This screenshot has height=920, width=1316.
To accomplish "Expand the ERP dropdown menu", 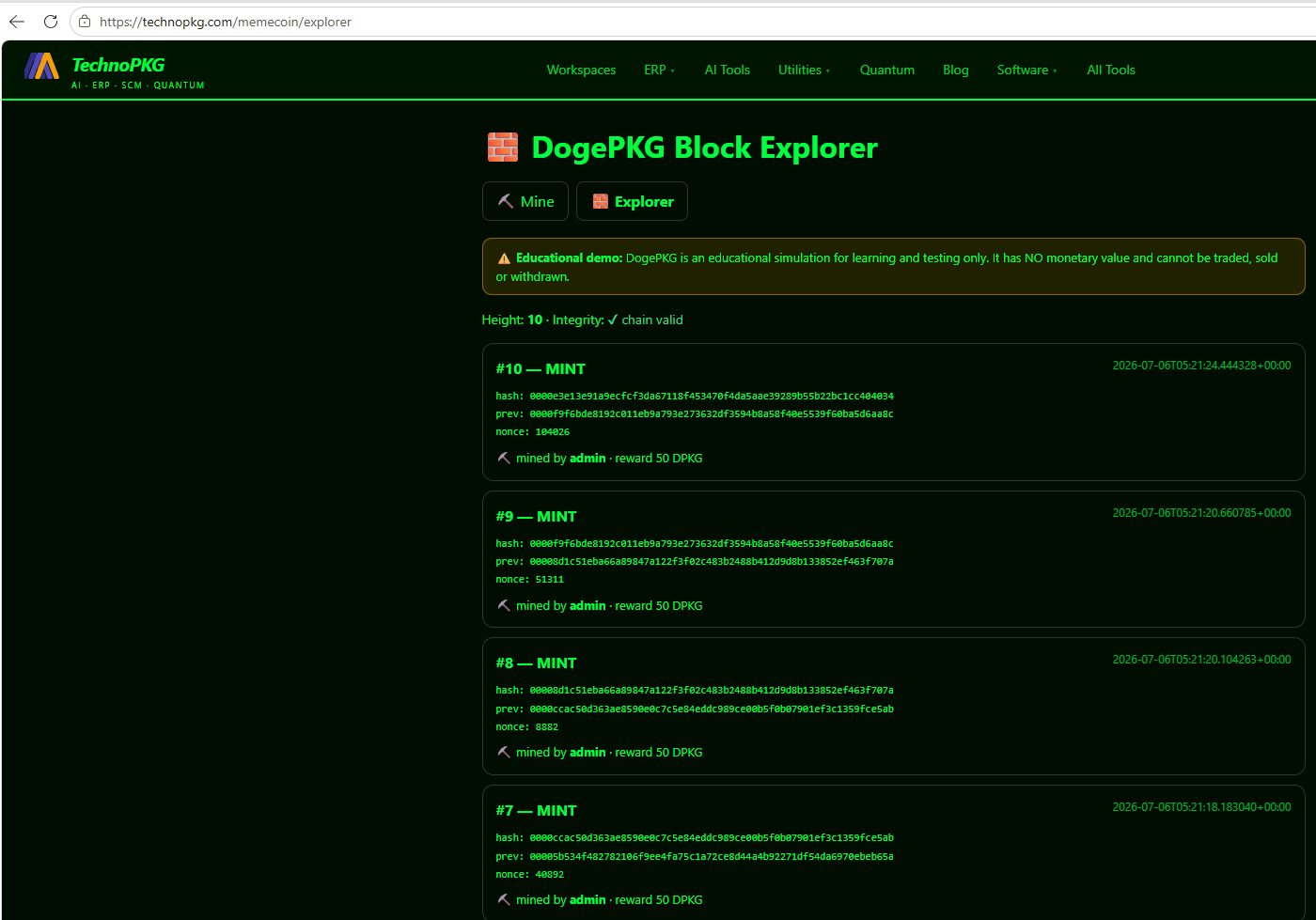I will click(x=659, y=70).
